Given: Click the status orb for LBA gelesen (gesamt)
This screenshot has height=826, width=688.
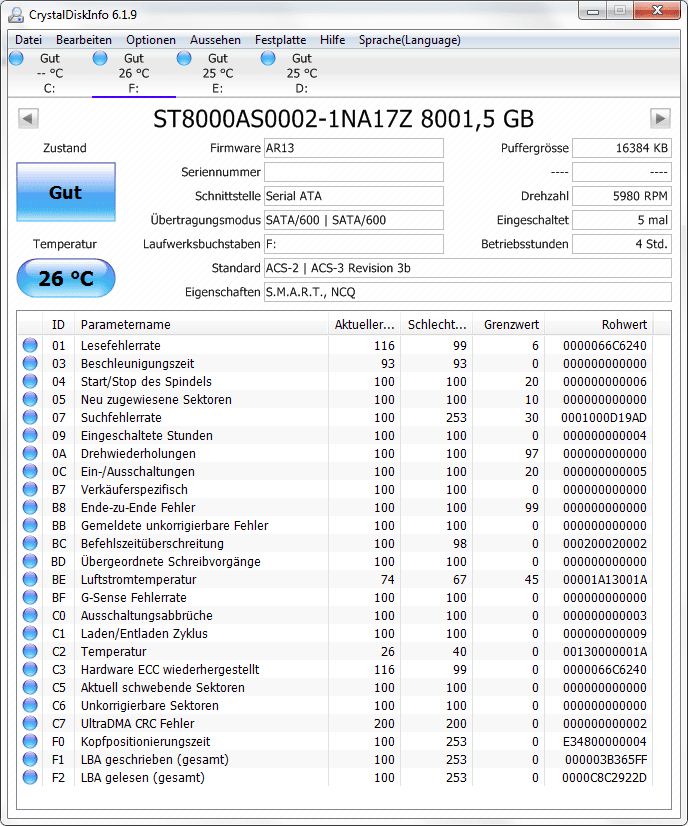Looking at the screenshot, I should click(30, 777).
